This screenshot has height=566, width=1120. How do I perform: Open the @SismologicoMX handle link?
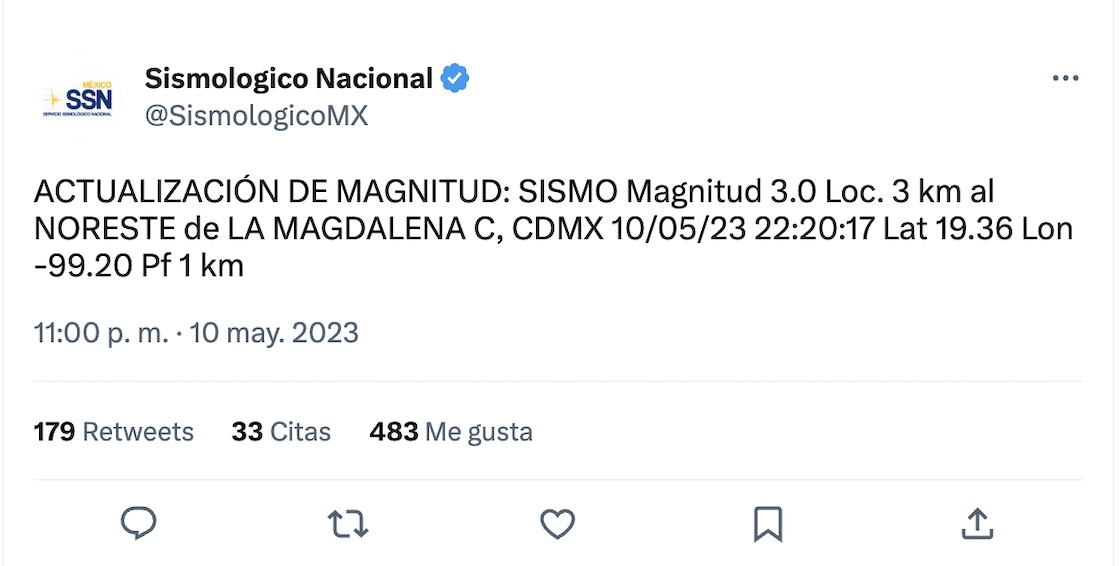coord(256,116)
